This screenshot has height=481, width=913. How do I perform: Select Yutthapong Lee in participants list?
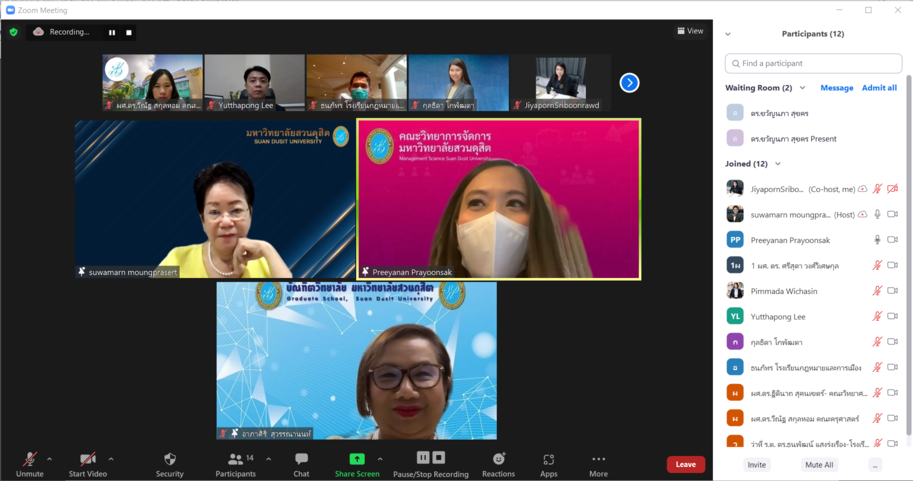pos(778,317)
